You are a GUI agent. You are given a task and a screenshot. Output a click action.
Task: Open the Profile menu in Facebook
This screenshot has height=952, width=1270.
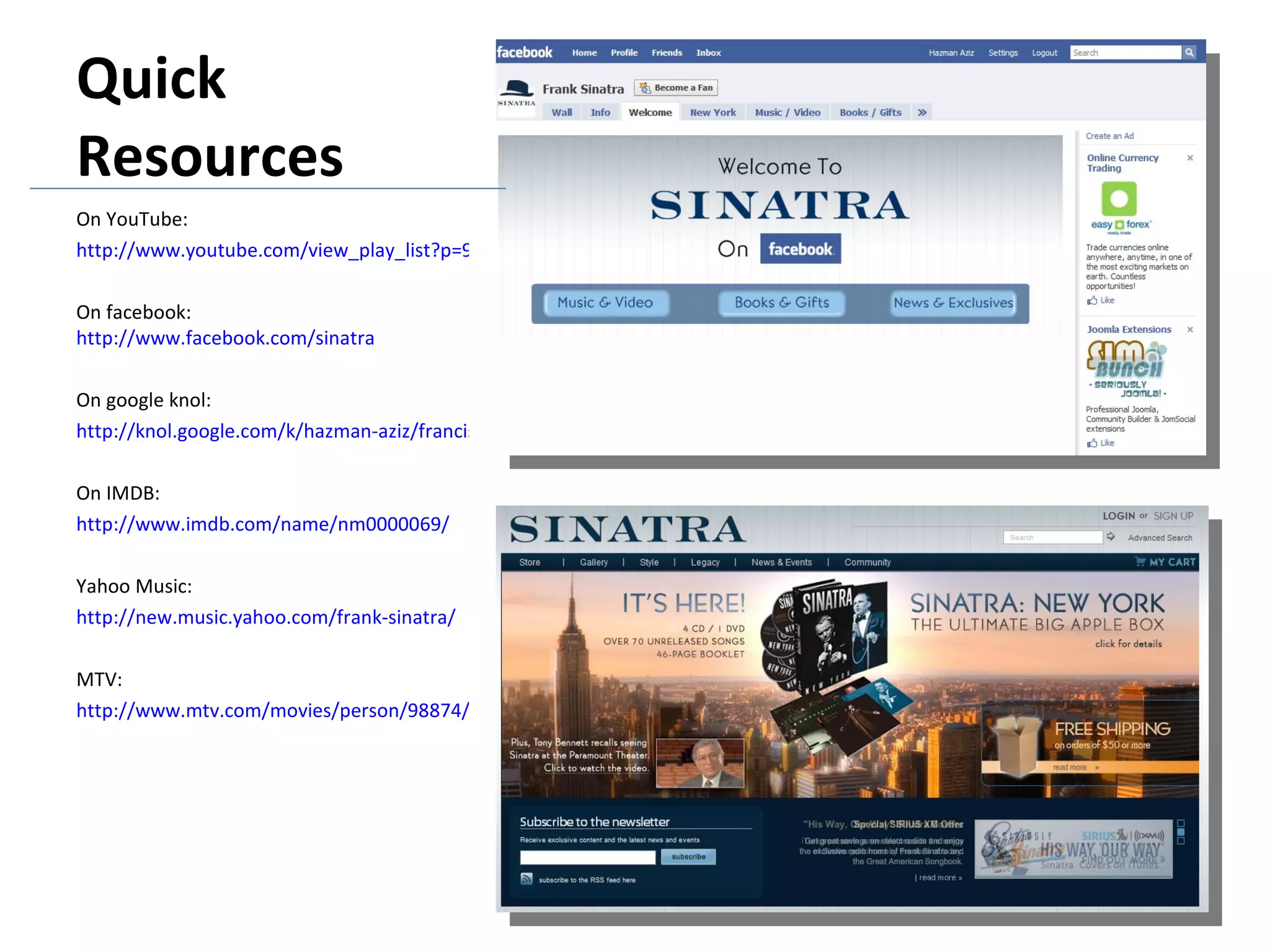624,53
